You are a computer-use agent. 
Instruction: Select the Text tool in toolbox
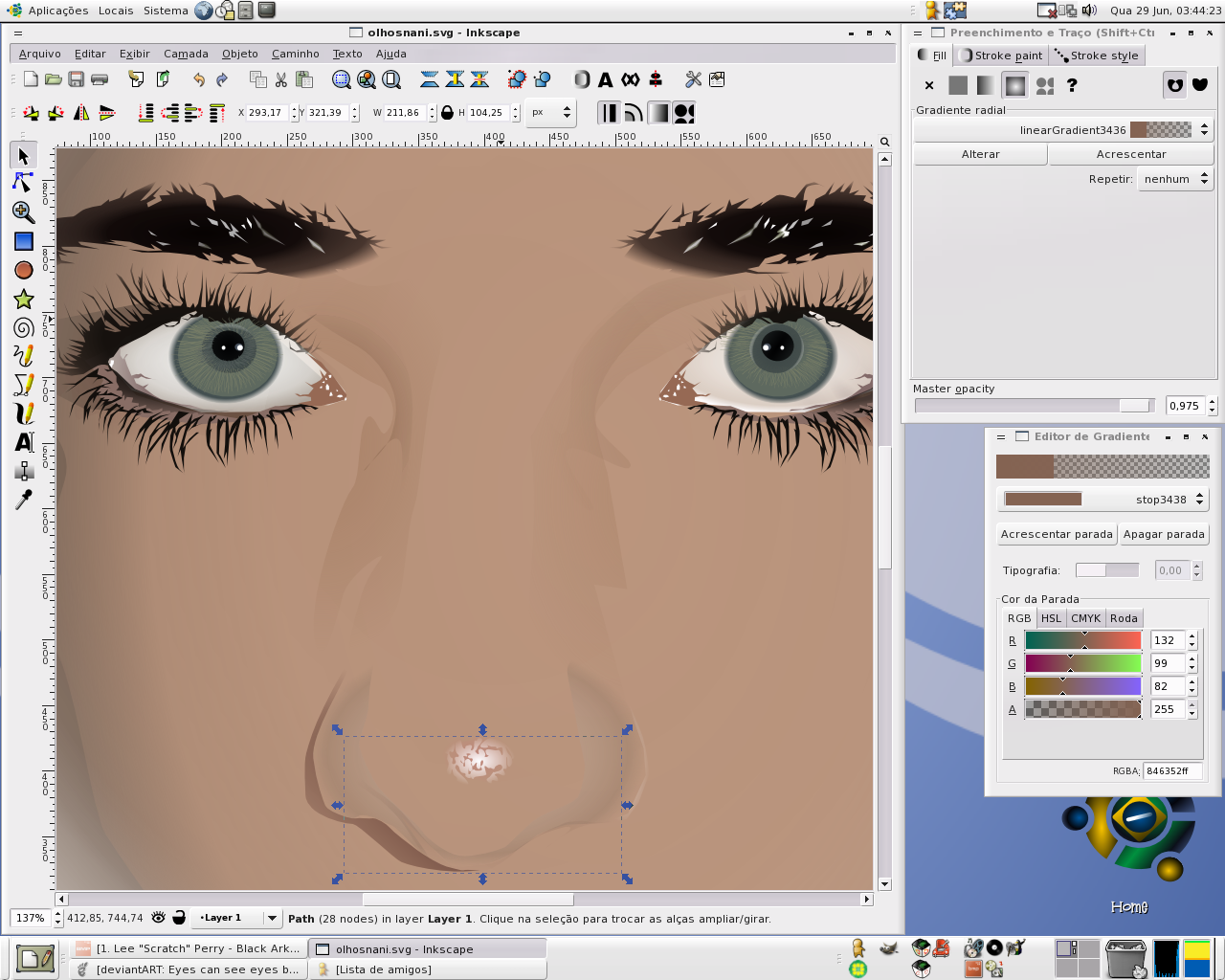(24, 441)
